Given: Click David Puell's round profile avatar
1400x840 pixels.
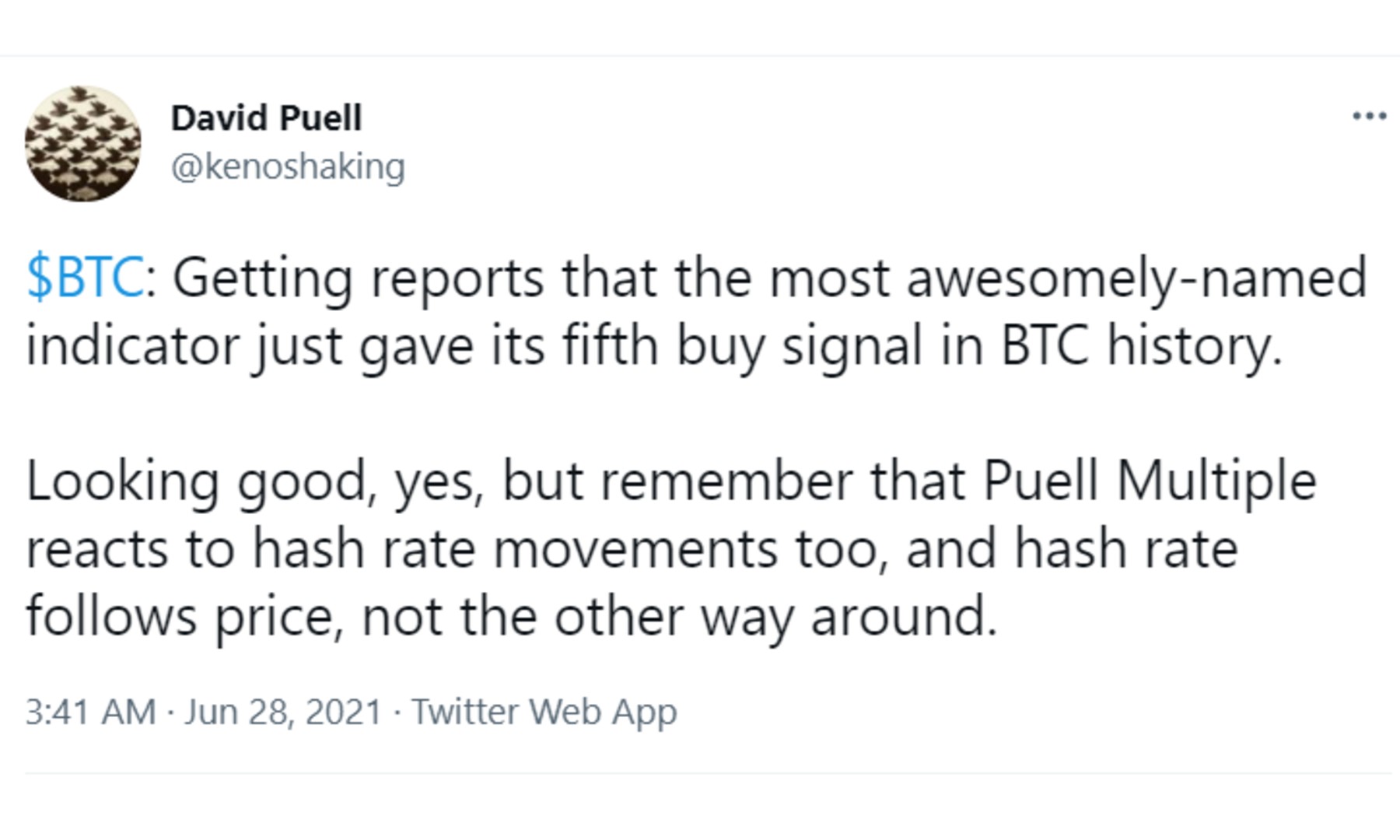Looking at the screenshot, I should pos(82,144).
